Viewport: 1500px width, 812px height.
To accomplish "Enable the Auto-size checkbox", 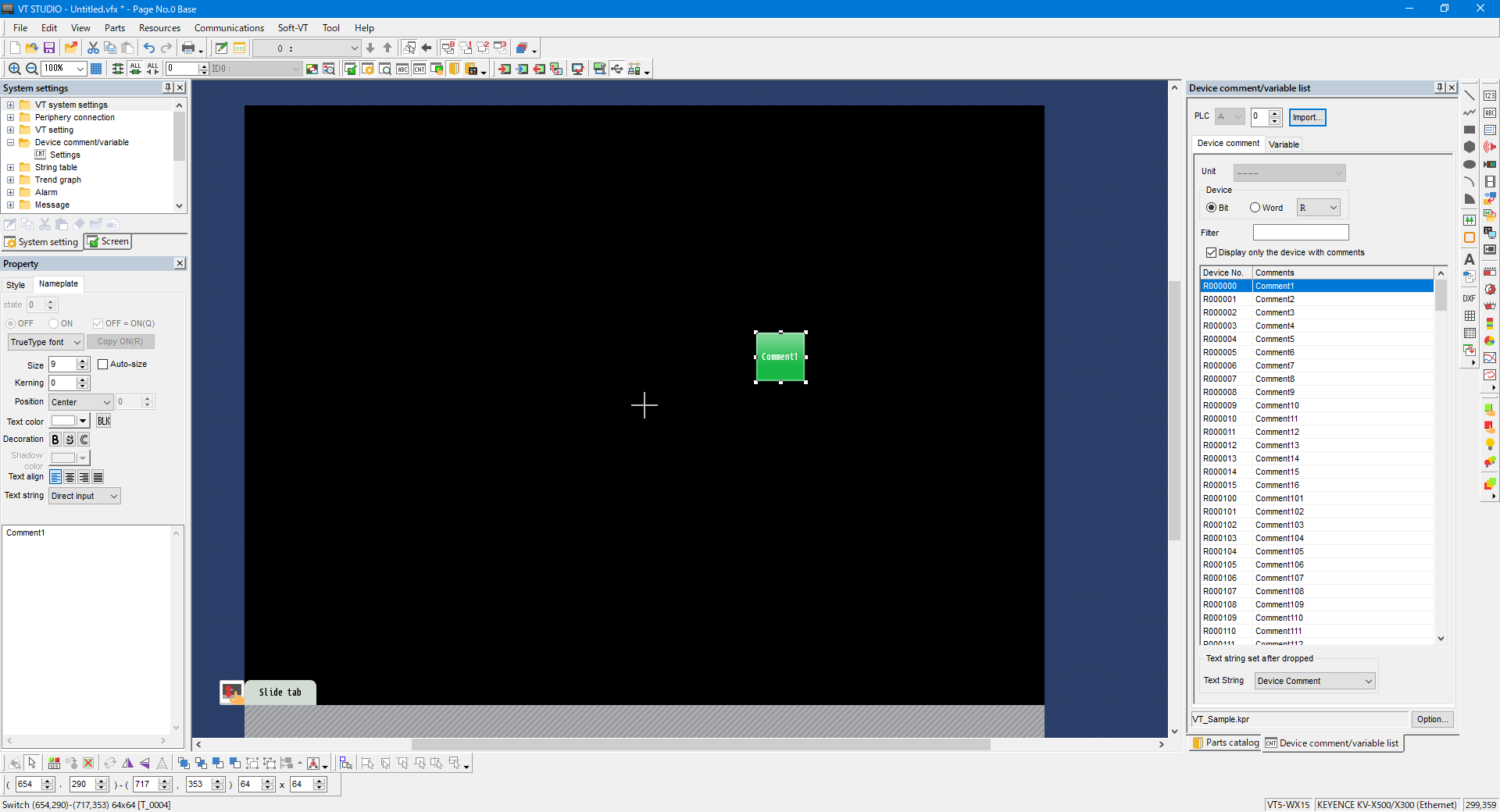I will 102,365.
